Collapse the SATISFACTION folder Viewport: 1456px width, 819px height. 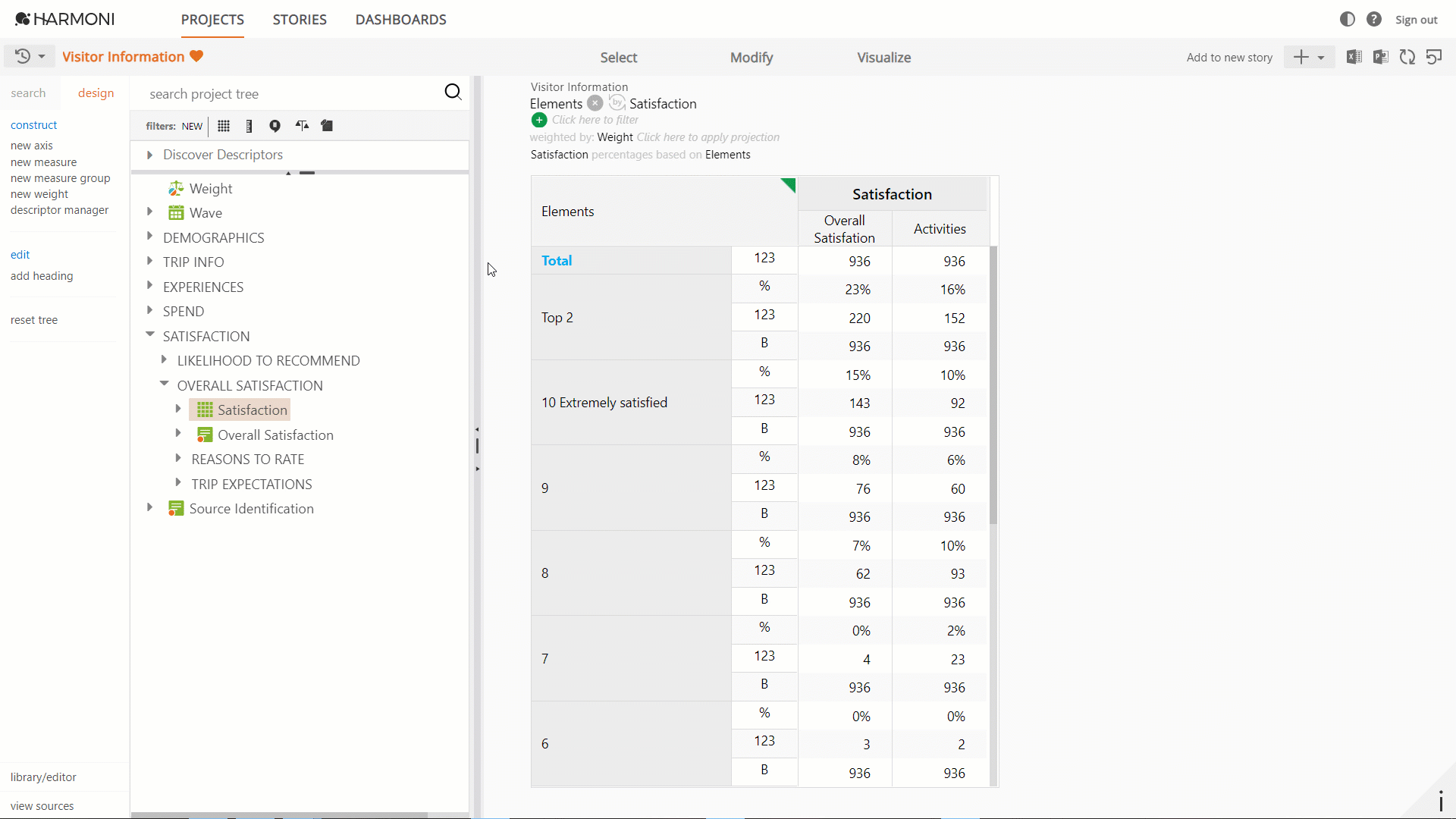coord(149,334)
